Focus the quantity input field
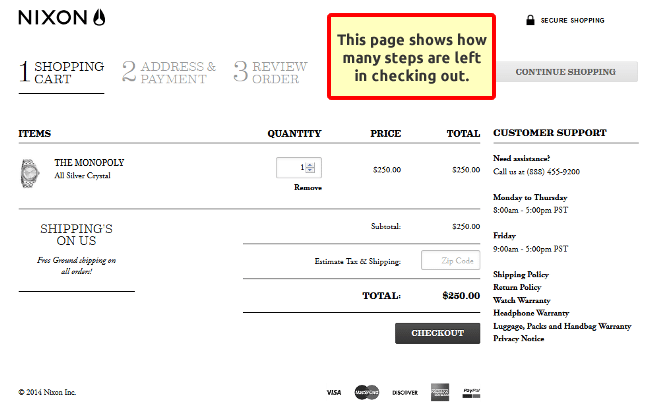 [299, 167]
